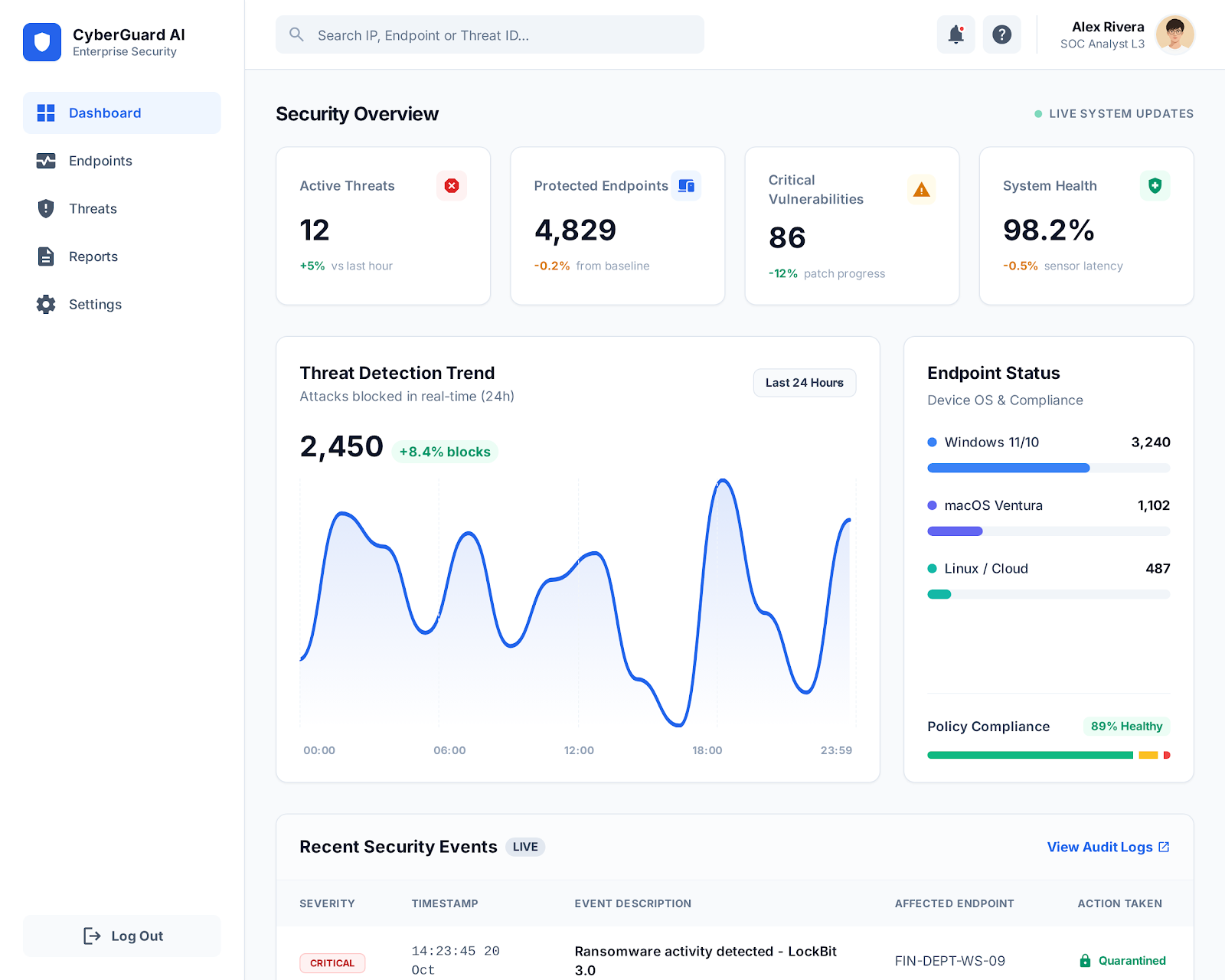Click the Protected Endpoints devices icon
Screen dimensions: 1225x980
(686, 185)
